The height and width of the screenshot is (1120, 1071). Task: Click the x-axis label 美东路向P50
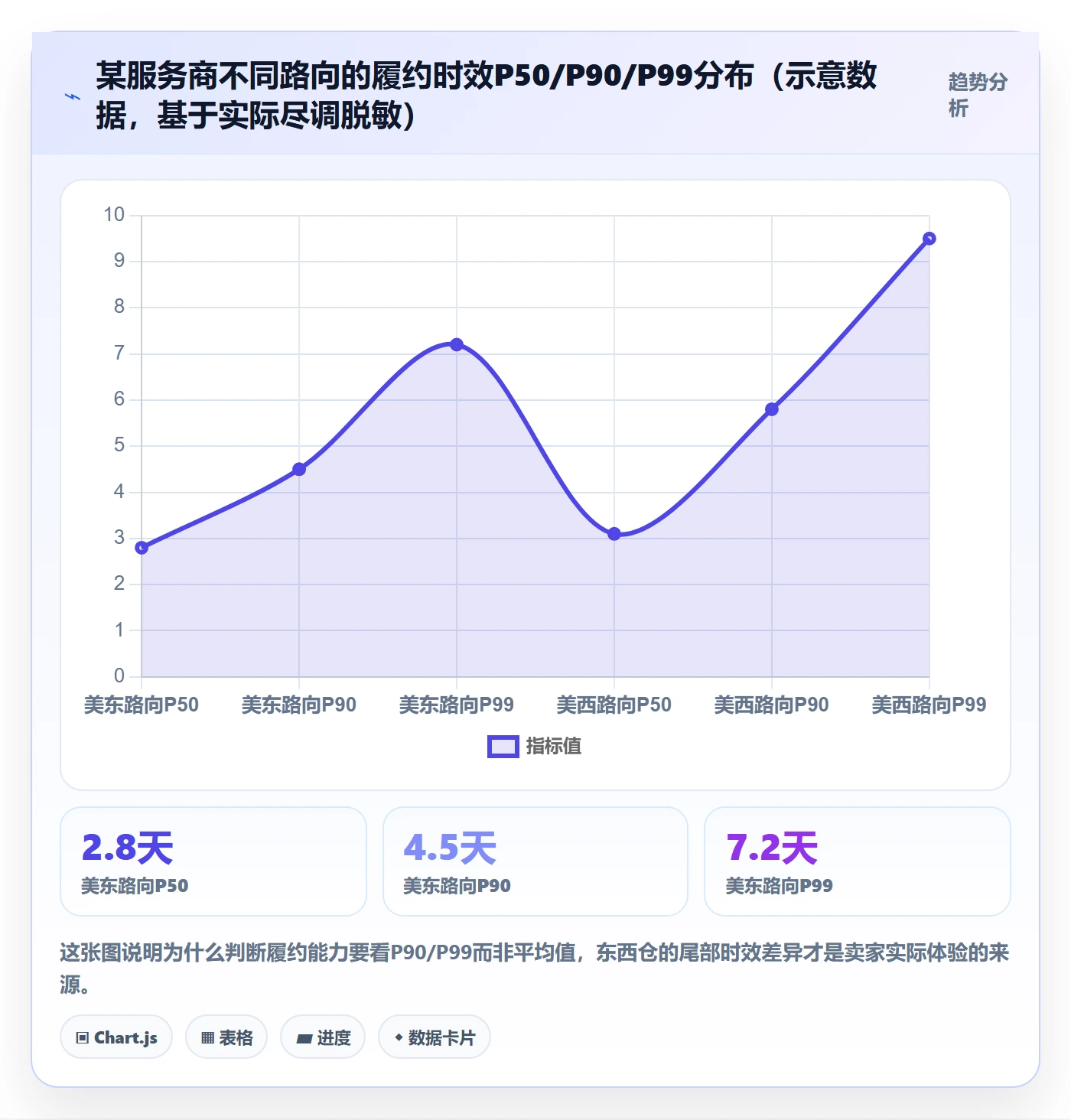point(142,705)
